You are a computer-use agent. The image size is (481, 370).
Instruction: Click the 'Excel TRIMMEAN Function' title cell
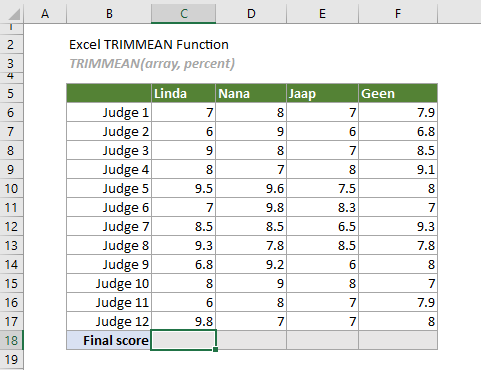click(149, 44)
